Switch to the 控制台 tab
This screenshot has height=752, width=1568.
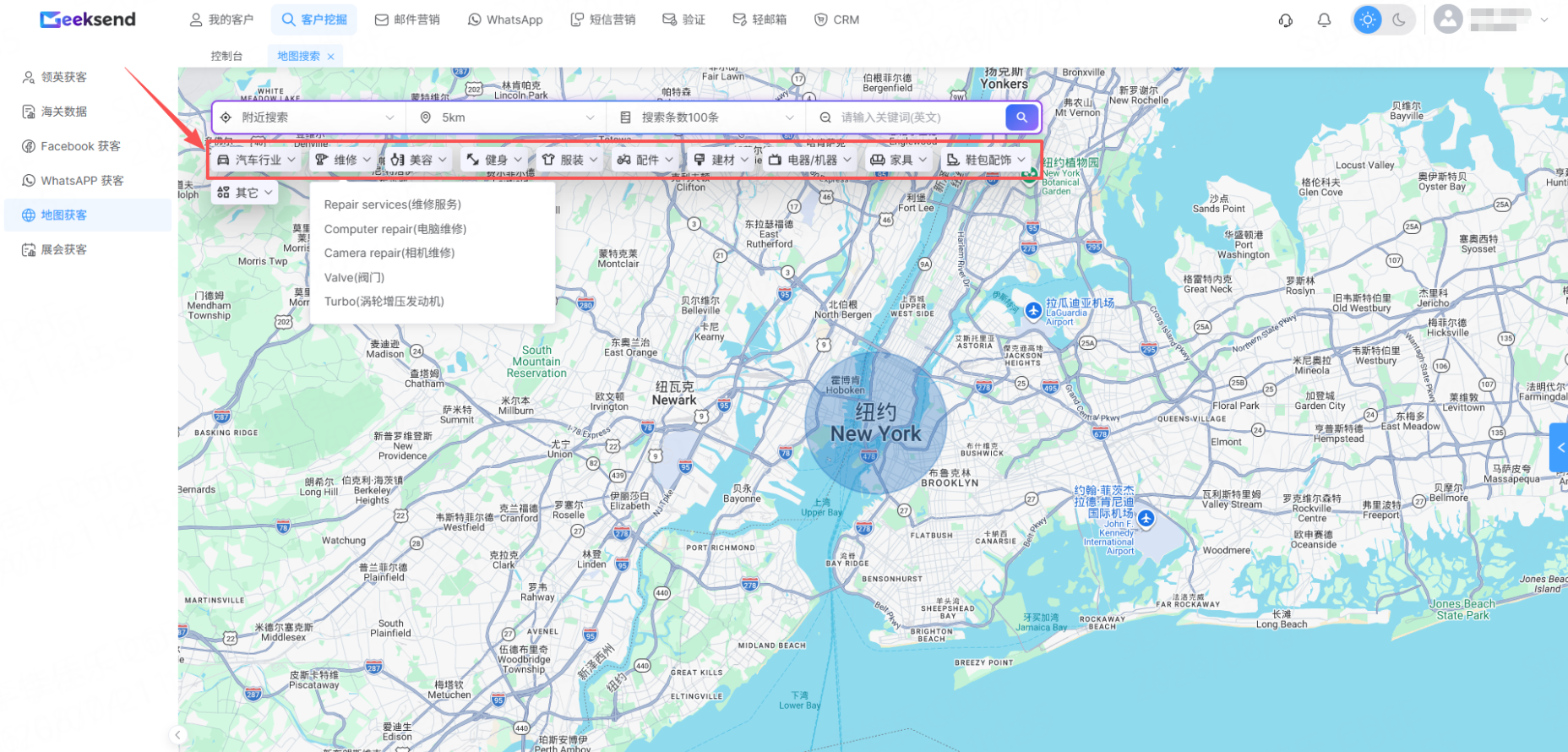point(226,57)
